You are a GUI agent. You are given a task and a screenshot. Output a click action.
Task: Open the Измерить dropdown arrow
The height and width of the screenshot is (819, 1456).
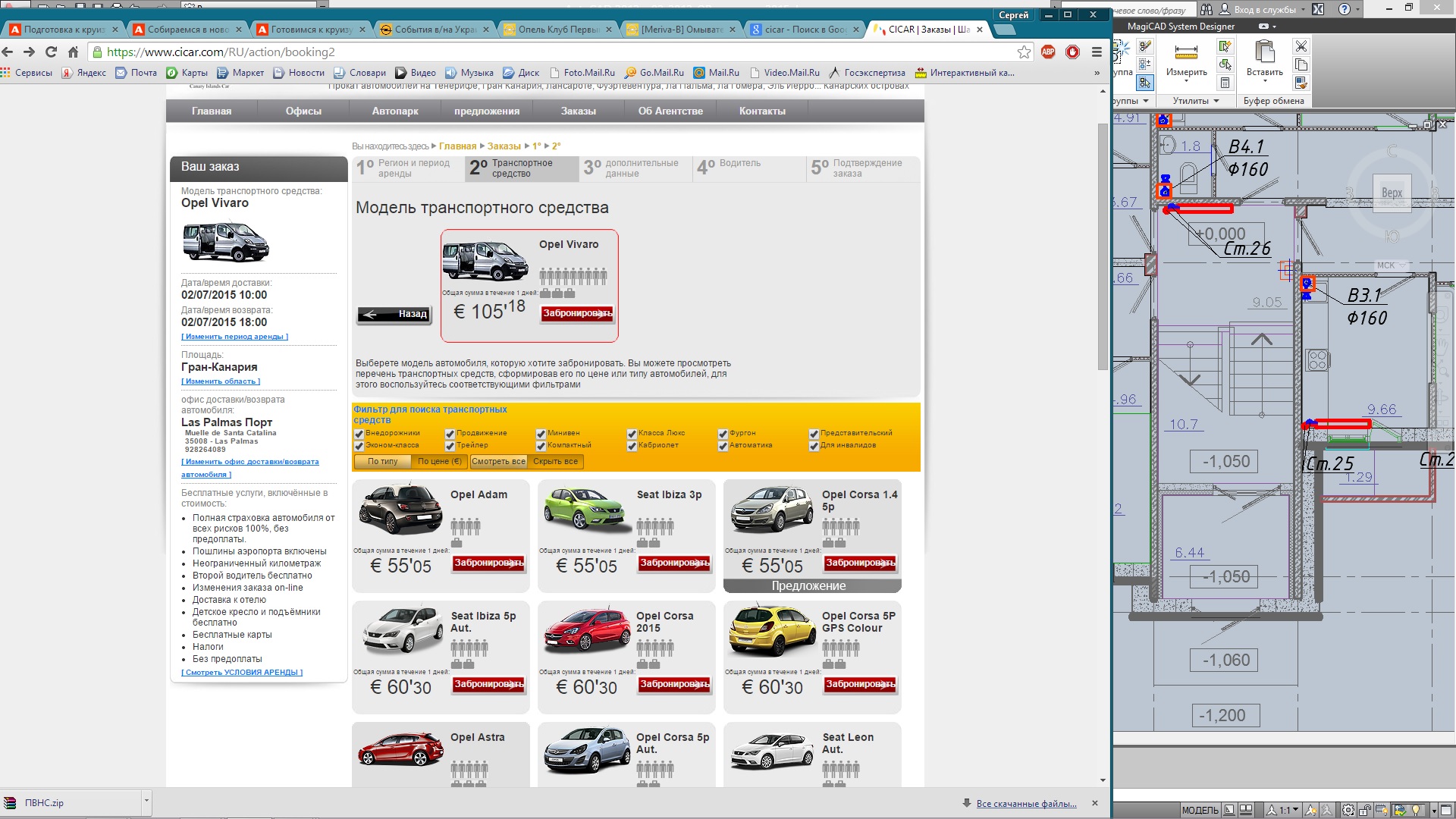click(x=1186, y=81)
